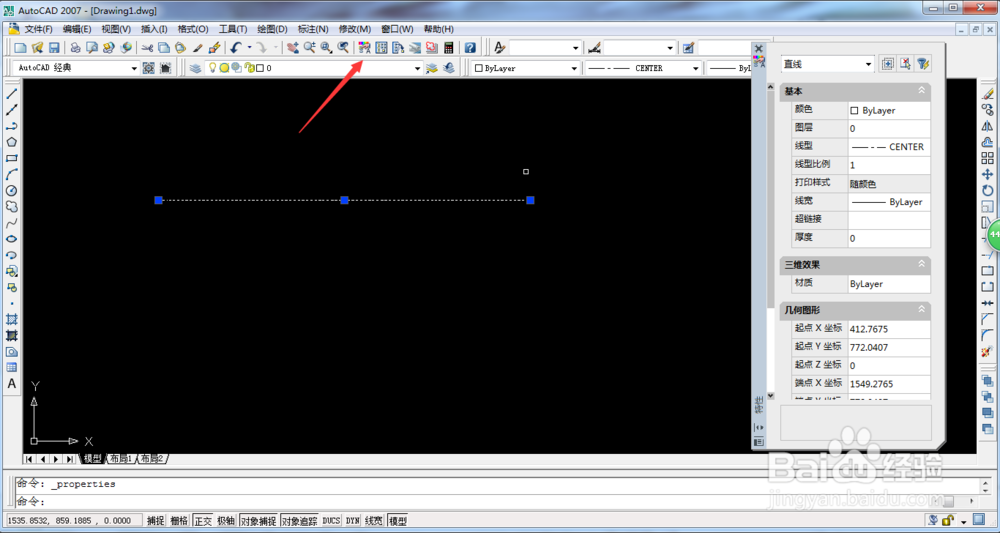This screenshot has height=533, width=1000.
Task: Select the Polygon draw tool
Action: tap(11, 142)
